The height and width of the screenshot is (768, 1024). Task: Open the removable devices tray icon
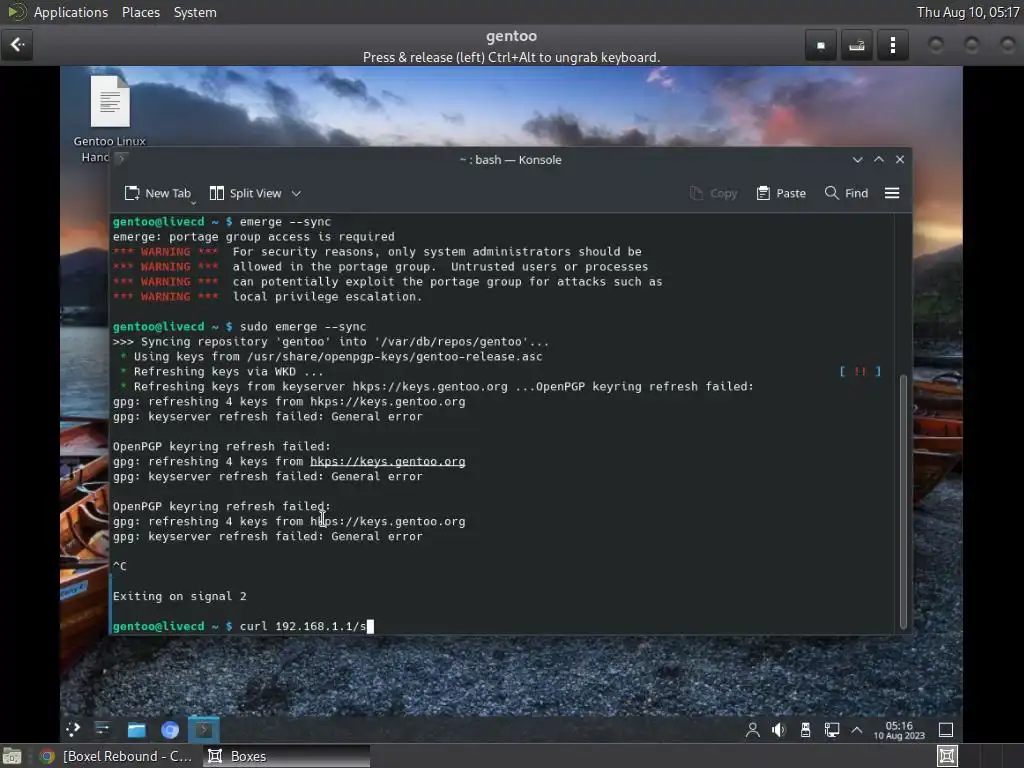[805, 730]
